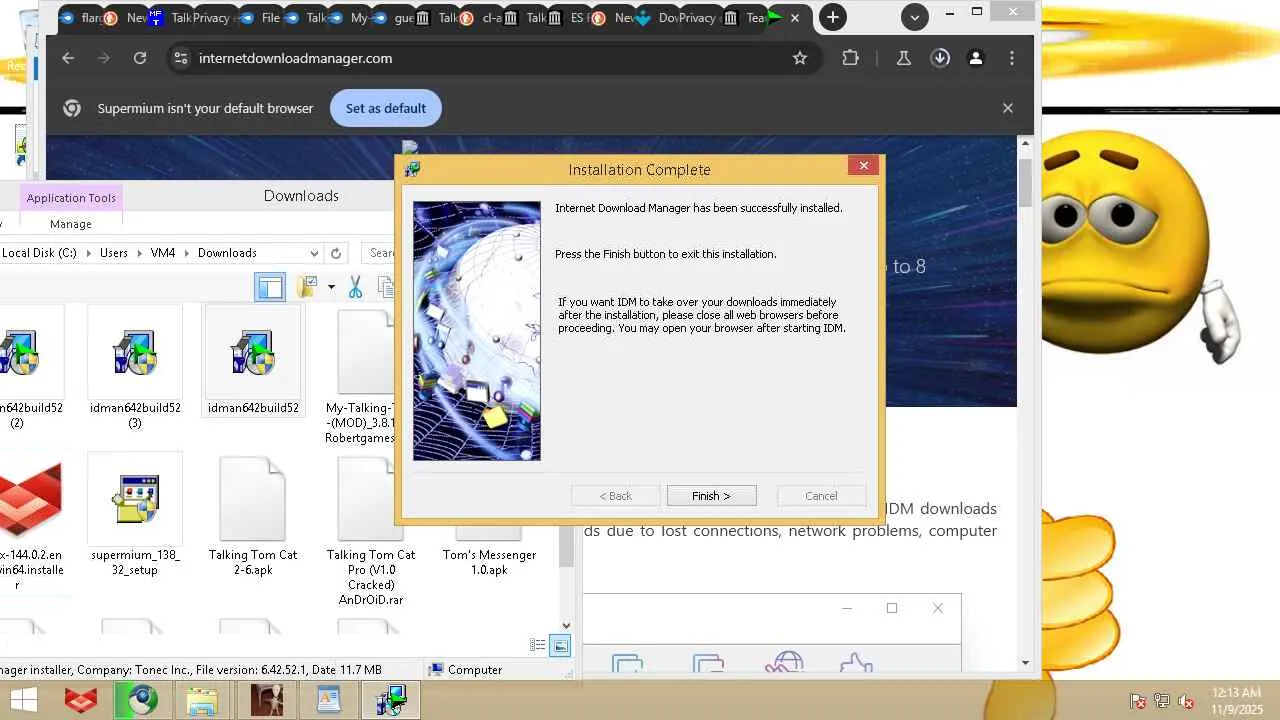Screen dimensions: 1280x720
Task: Dismiss the default browser notification bar
Action: pos(1007,108)
